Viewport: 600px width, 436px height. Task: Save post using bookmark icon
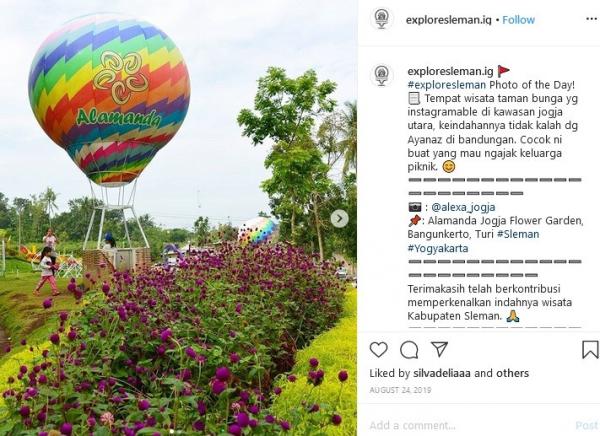click(x=590, y=349)
